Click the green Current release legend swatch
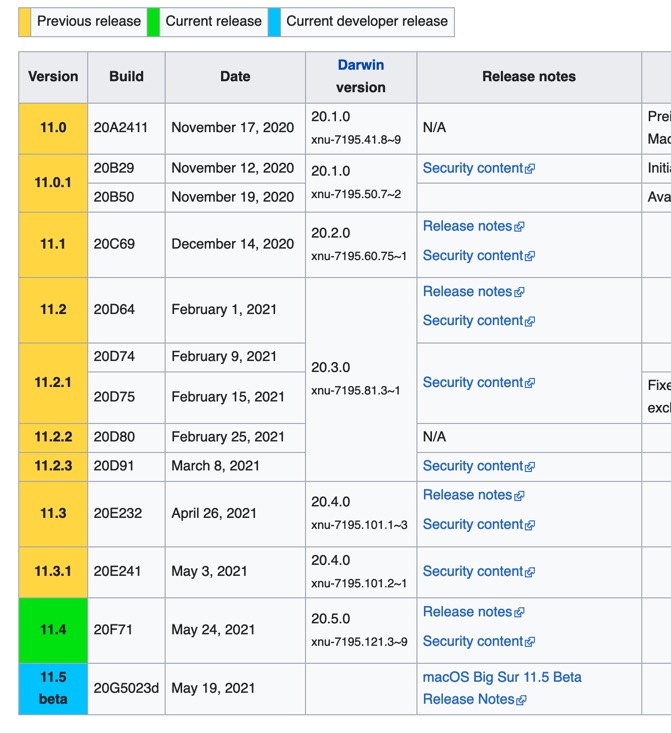The width and height of the screenshot is (671, 733). 153,22
